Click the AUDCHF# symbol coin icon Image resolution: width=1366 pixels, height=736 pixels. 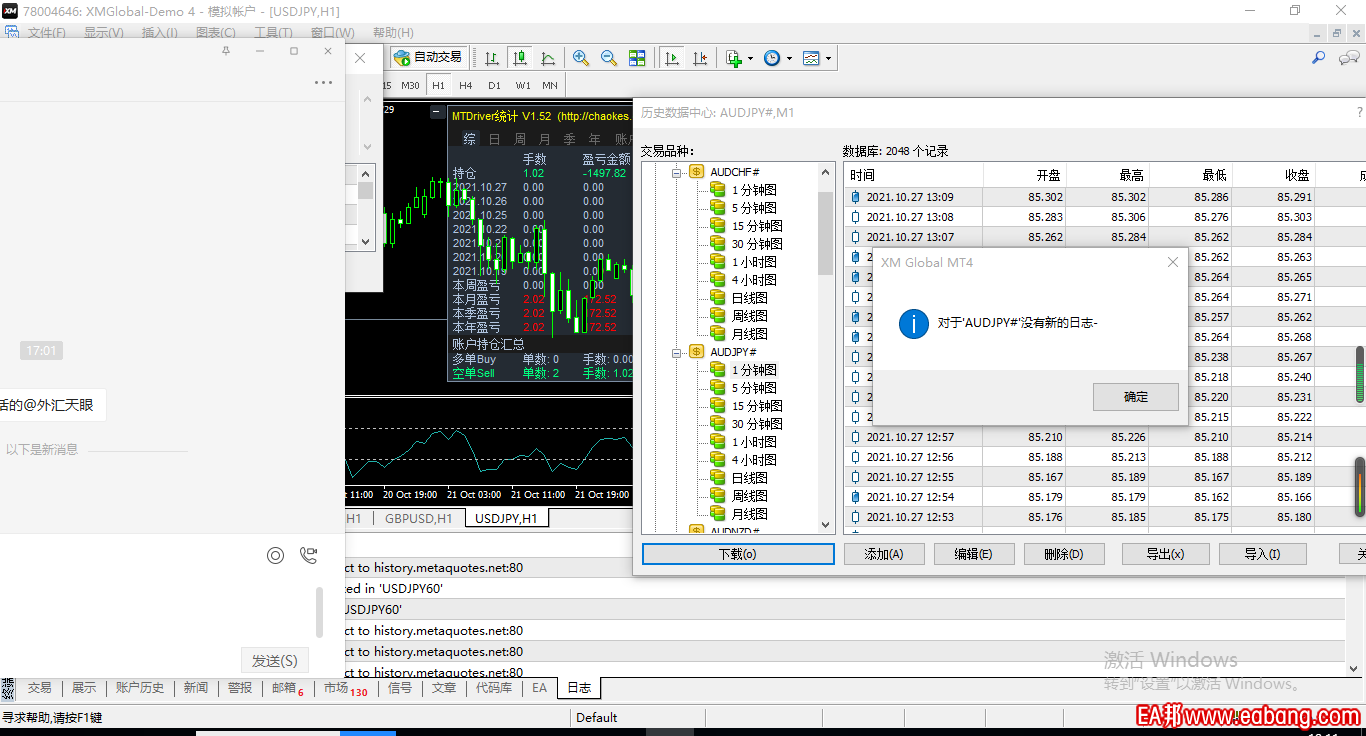(697, 172)
